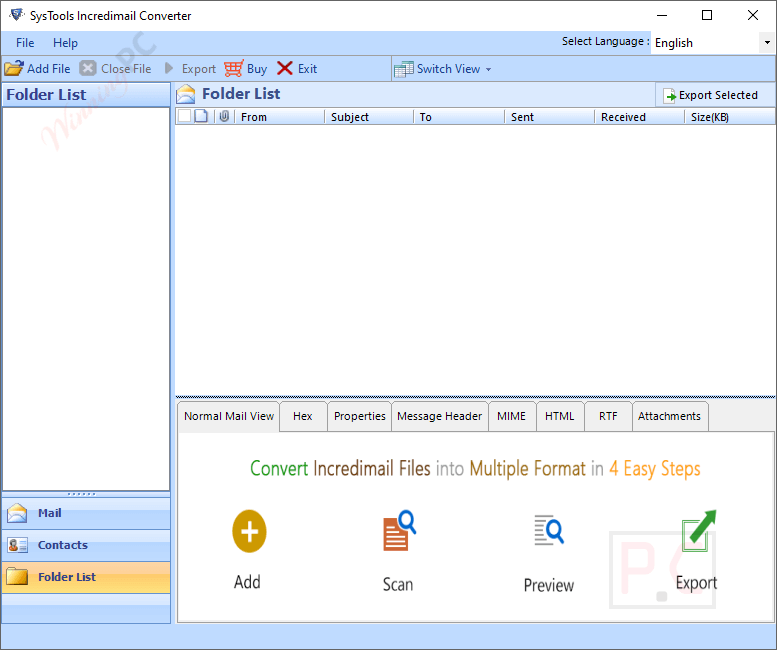The width and height of the screenshot is (777, 650).
Task: Click the Buy label in the toolbar
Action: click(257, 69)
